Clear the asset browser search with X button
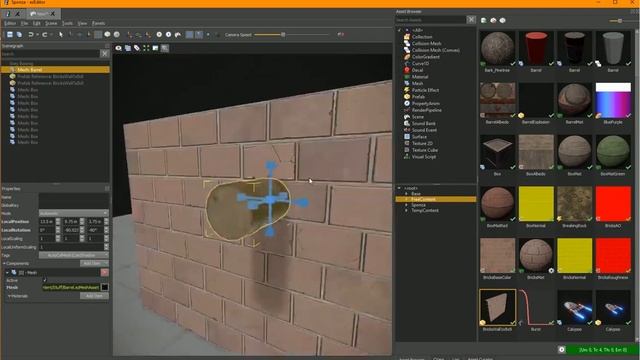Image resolution: width=640 pixels, height=360 pixels. (x=471, y=20)
